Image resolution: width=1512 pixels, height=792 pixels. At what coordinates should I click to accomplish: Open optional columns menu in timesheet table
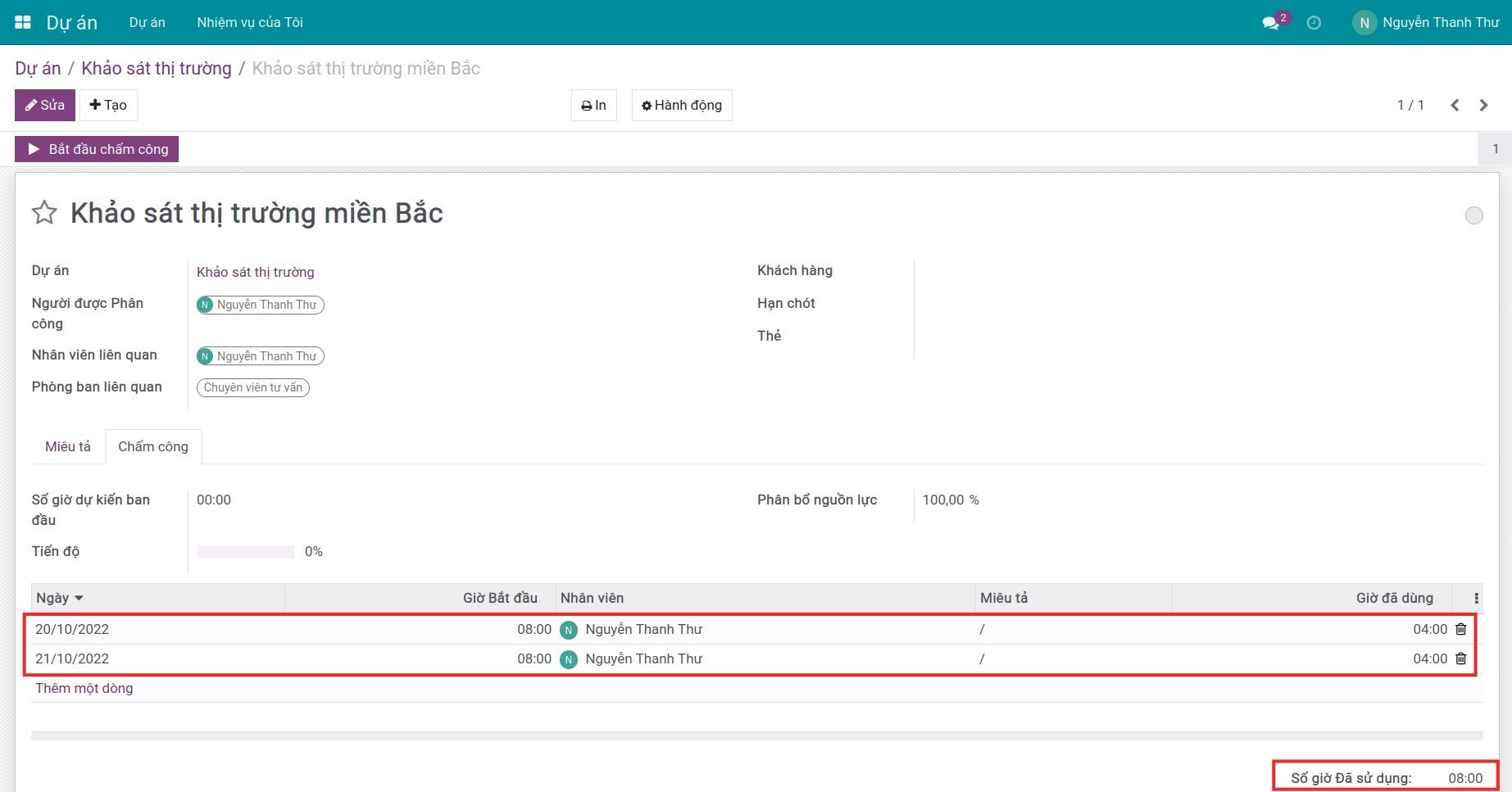[1476, 598]
